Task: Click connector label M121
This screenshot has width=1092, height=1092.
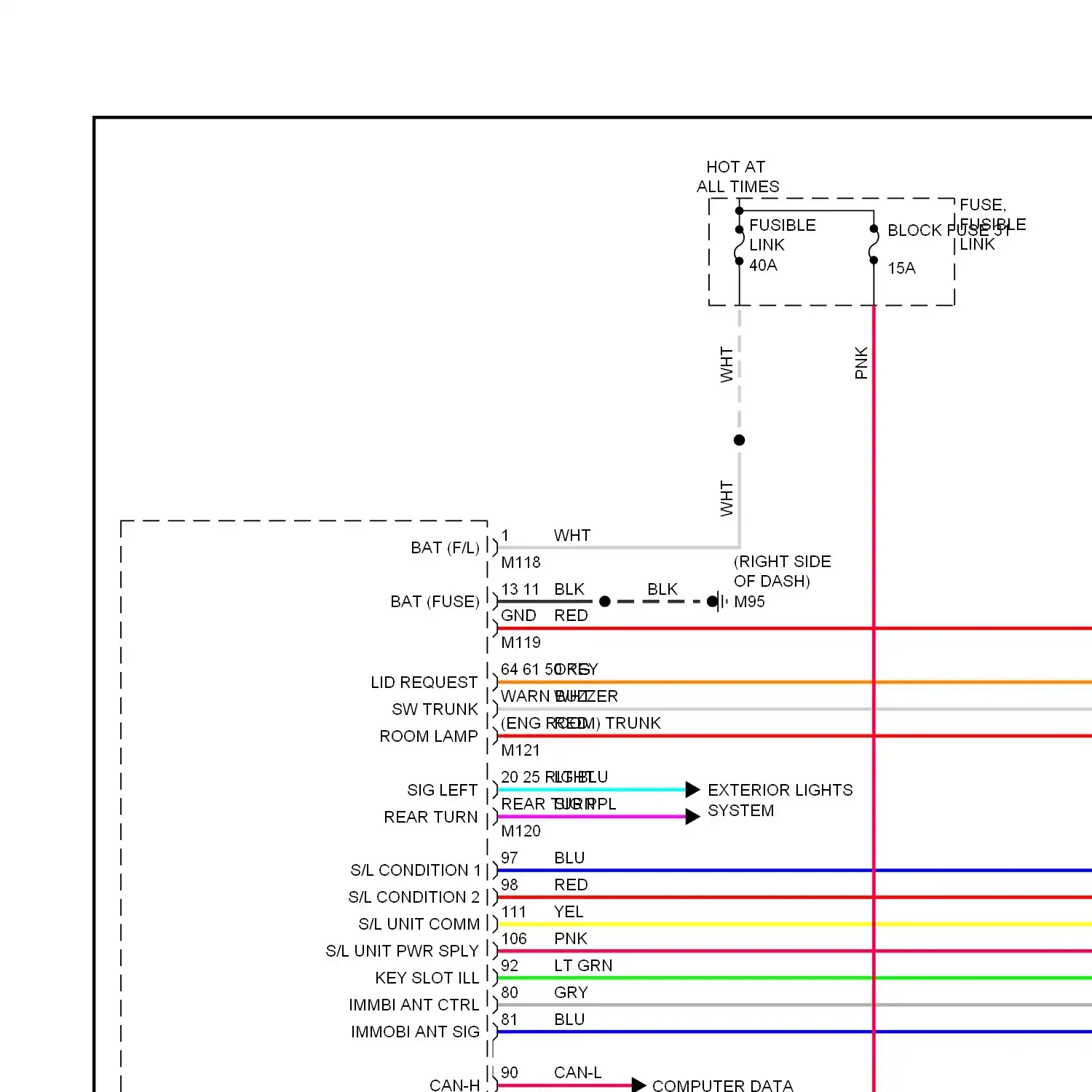Action: 521,750
